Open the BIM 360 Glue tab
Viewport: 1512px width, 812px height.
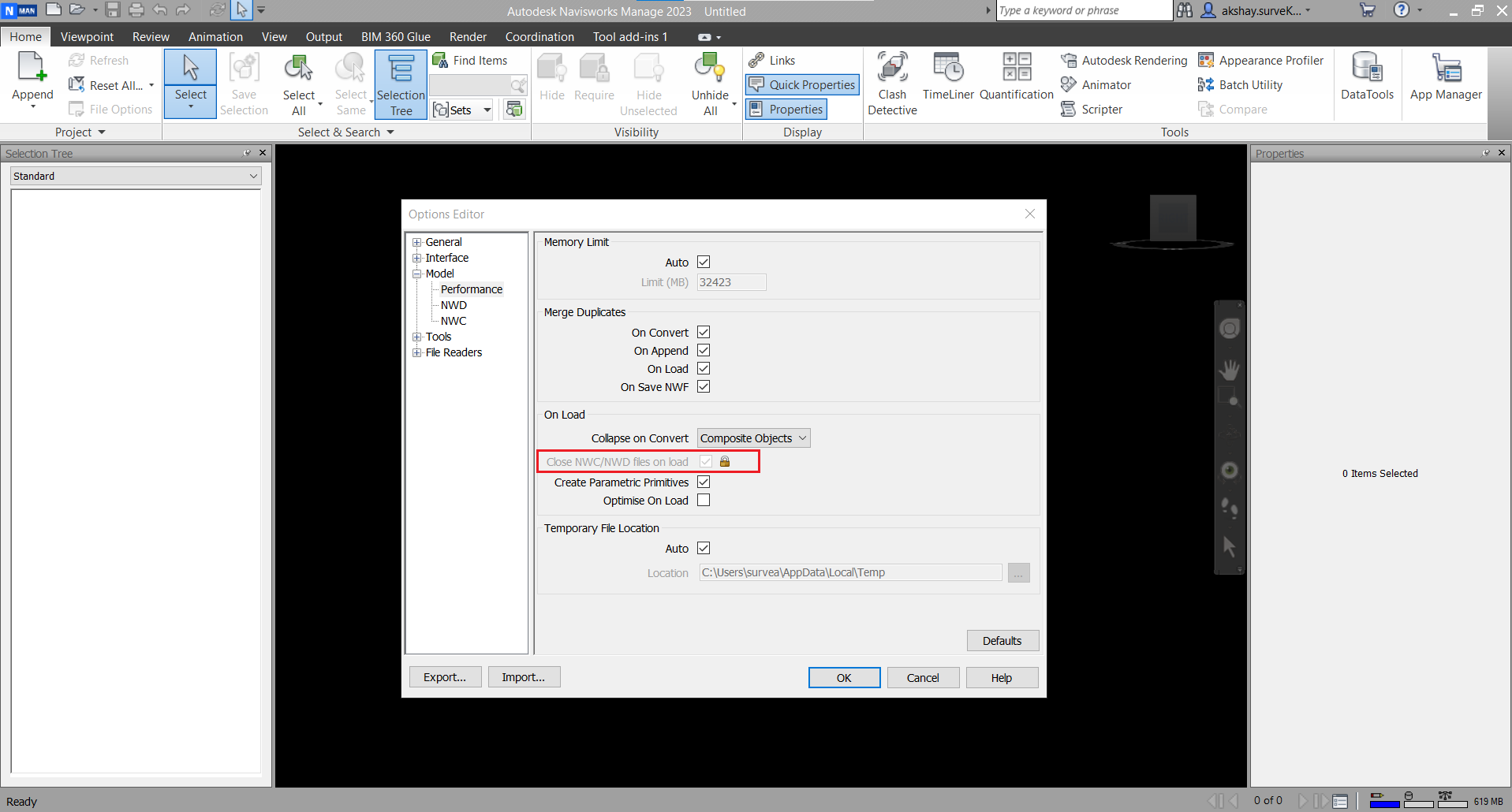396,36
